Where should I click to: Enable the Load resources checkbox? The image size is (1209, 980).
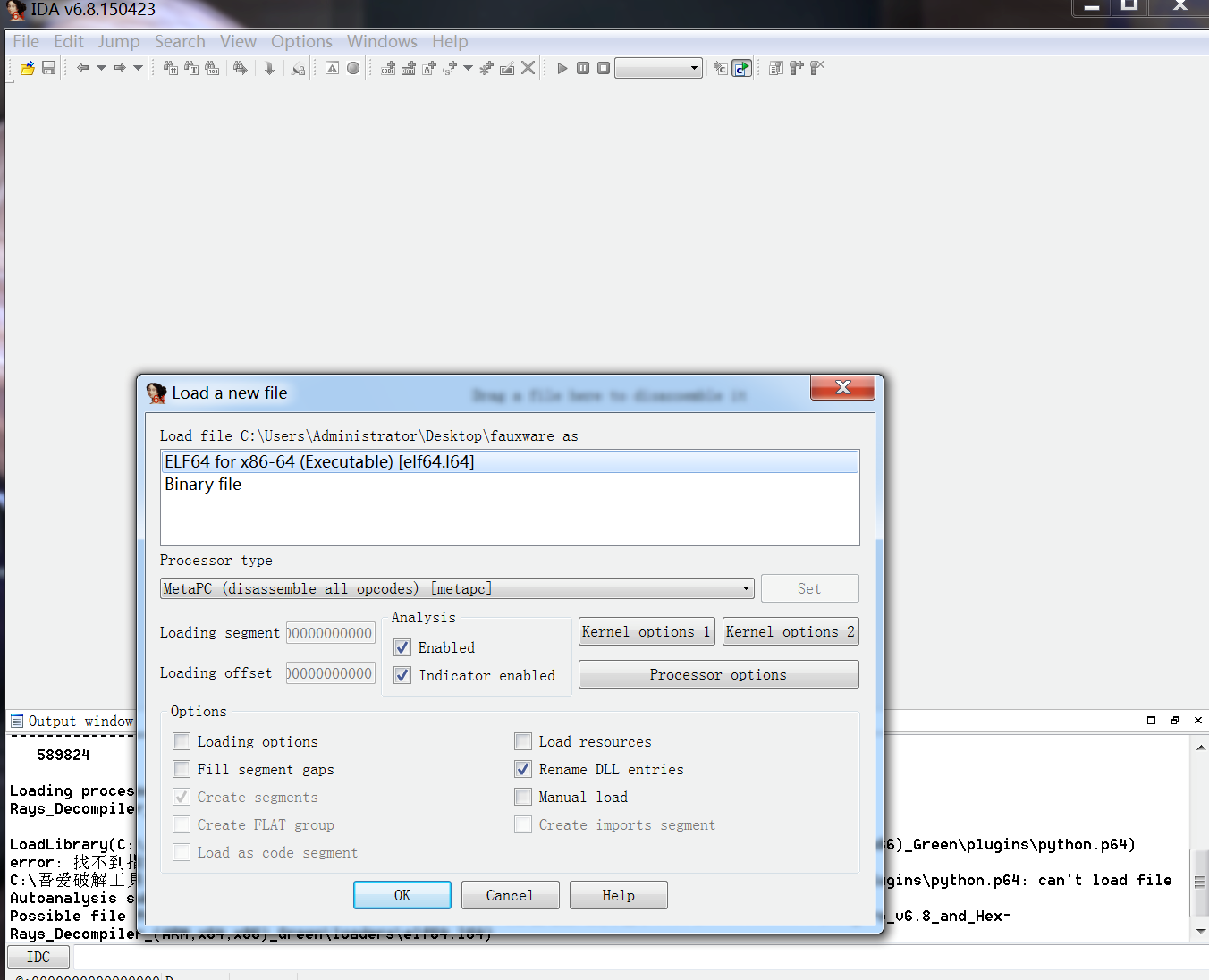click(x=523, y=741)
